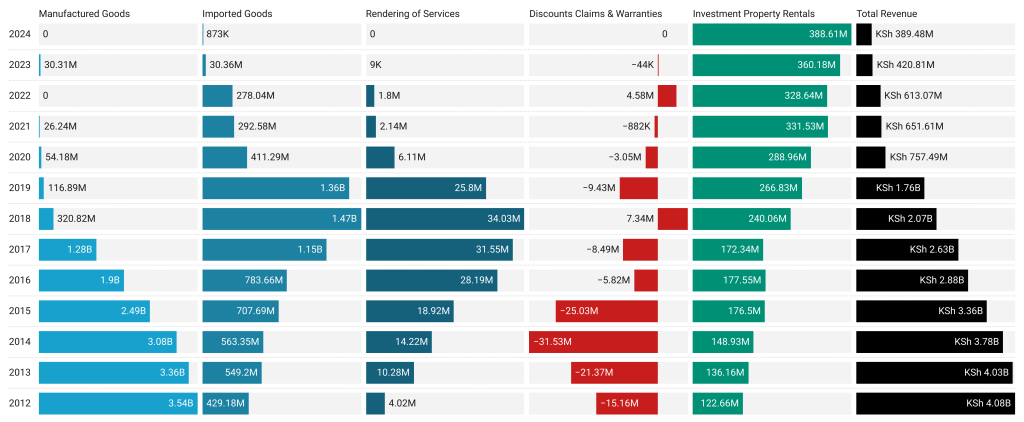Viewport: 1024px width, 422px height.
Task: Select the 34.03M Rendering of Services bar
Action: [x=444, y=218]
